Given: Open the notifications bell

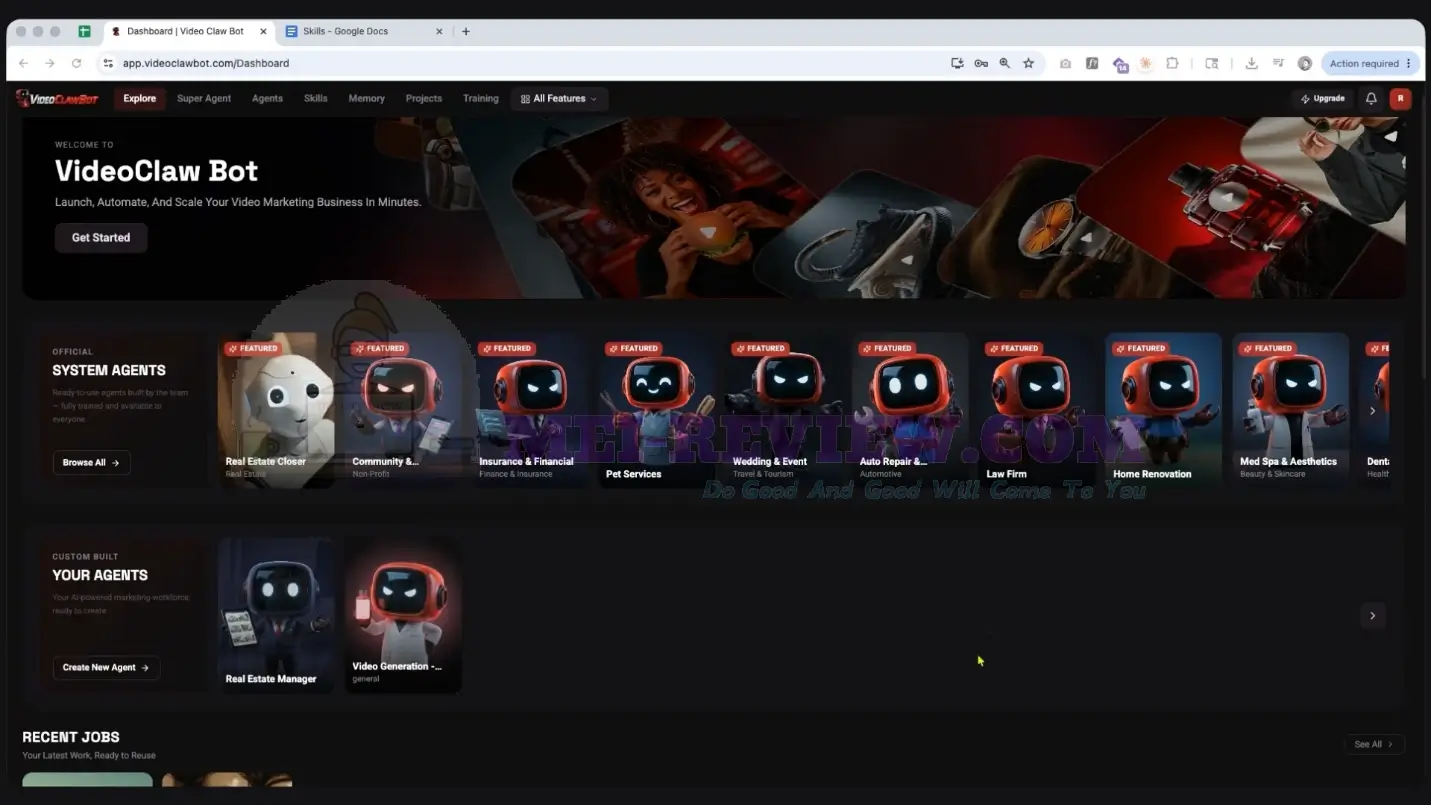Looking at the screenshot, I should pyautogui.click(x=1371, y=98).
